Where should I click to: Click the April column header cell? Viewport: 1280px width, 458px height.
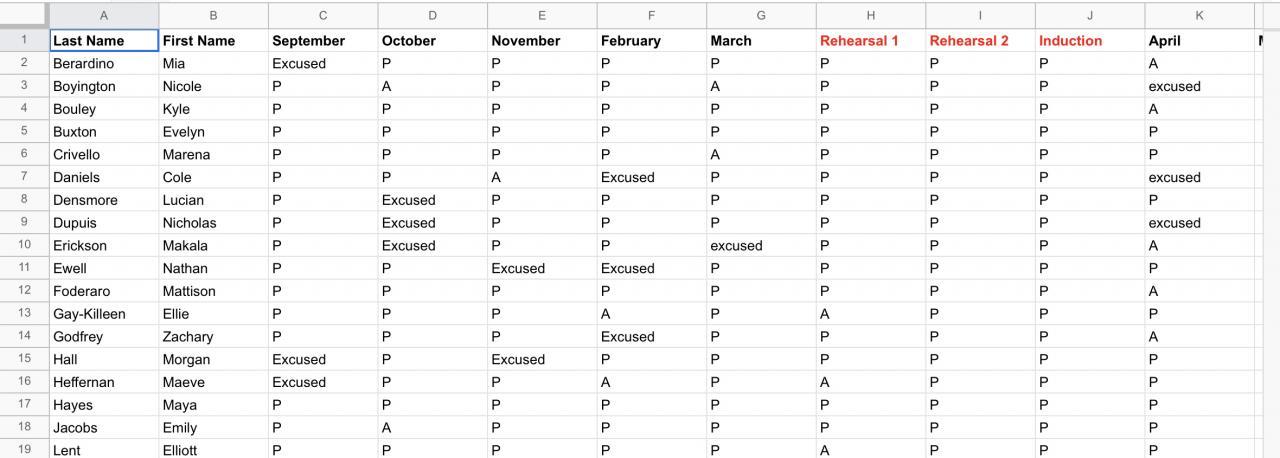pos(1199,41)
